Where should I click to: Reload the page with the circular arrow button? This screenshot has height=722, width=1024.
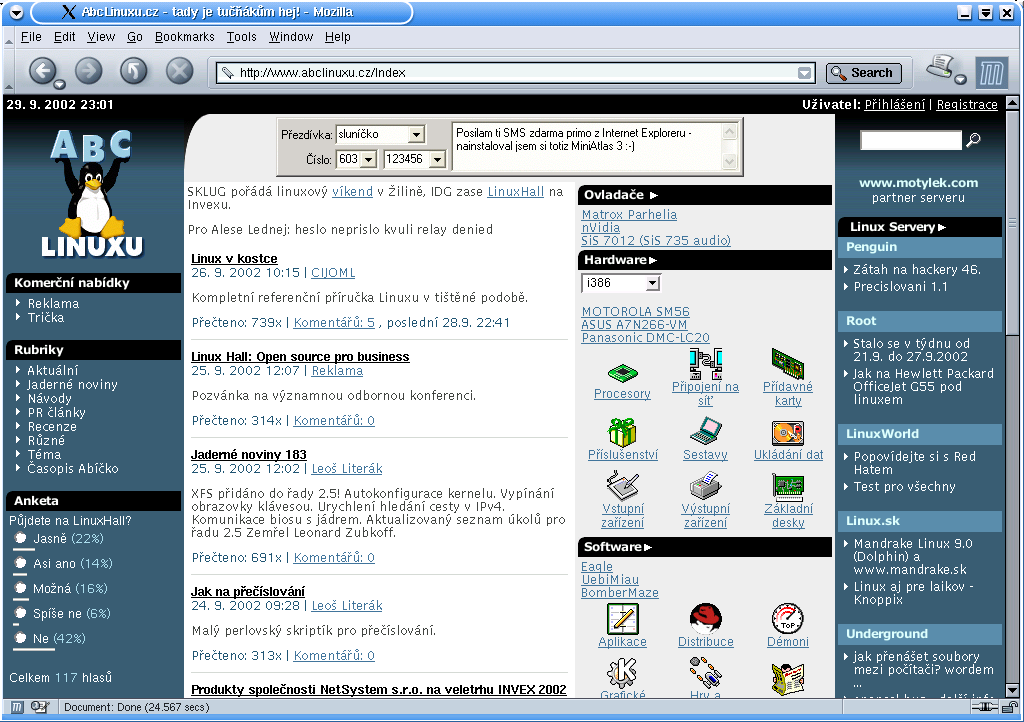tap(133, 70)
